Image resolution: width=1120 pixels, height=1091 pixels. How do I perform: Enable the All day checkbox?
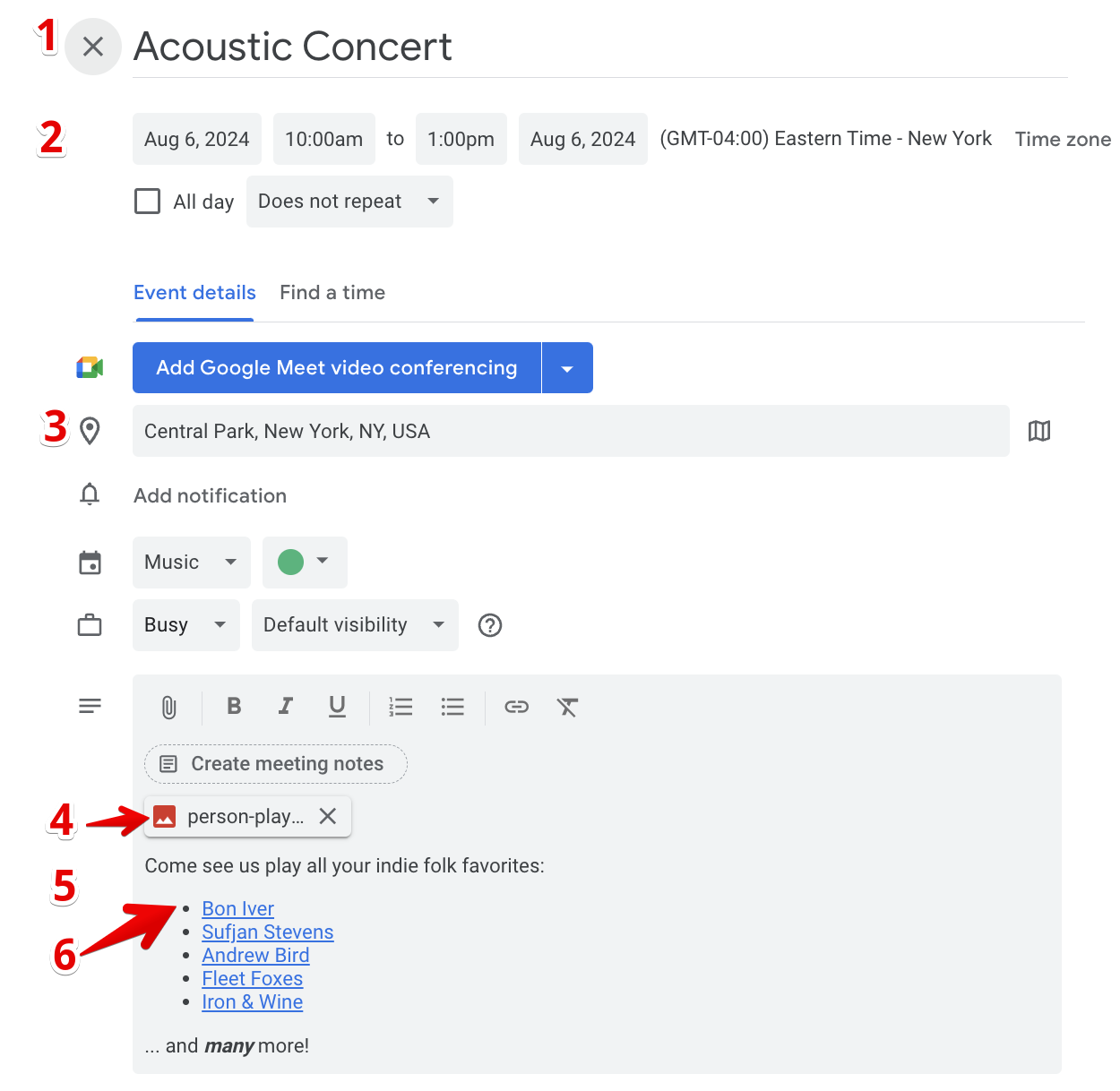pos(148,202)
